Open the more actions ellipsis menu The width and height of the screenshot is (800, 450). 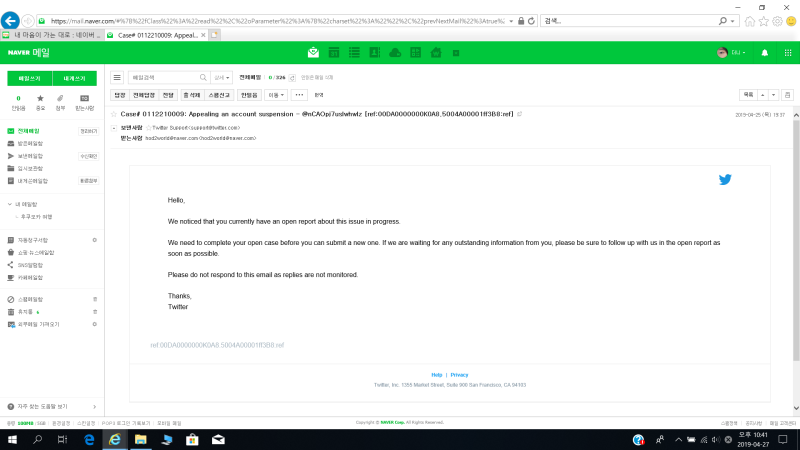[x=299, y=95]
